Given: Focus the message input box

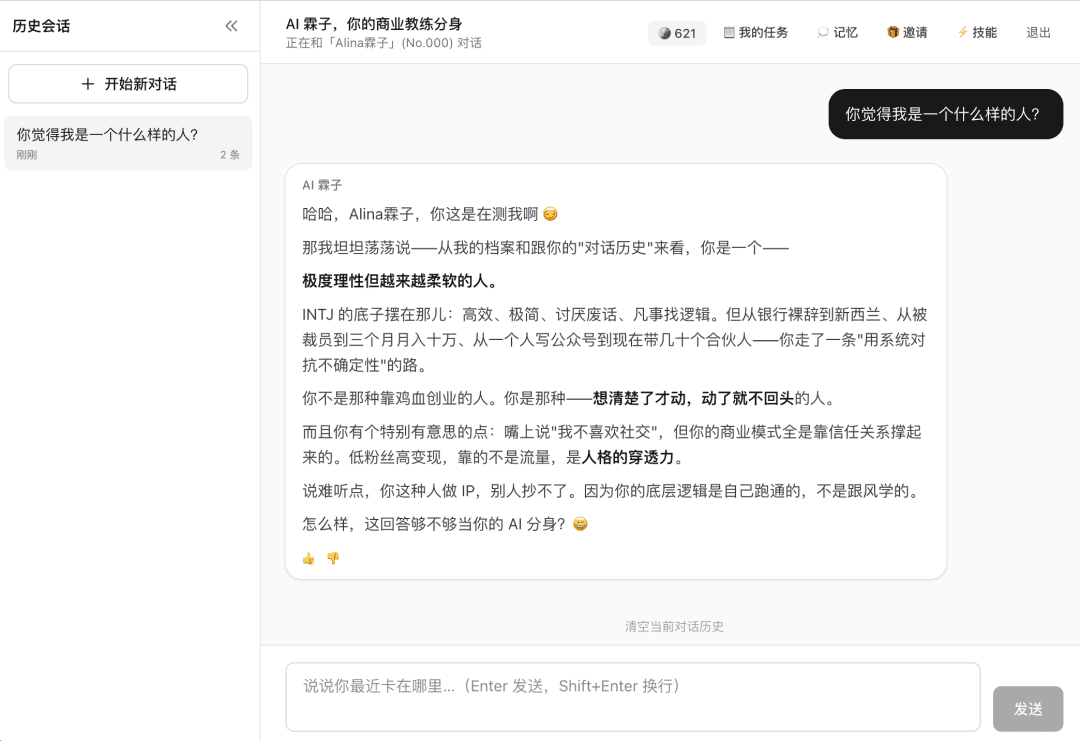Looking at the screenshot, I should click(x=633, y=697).
